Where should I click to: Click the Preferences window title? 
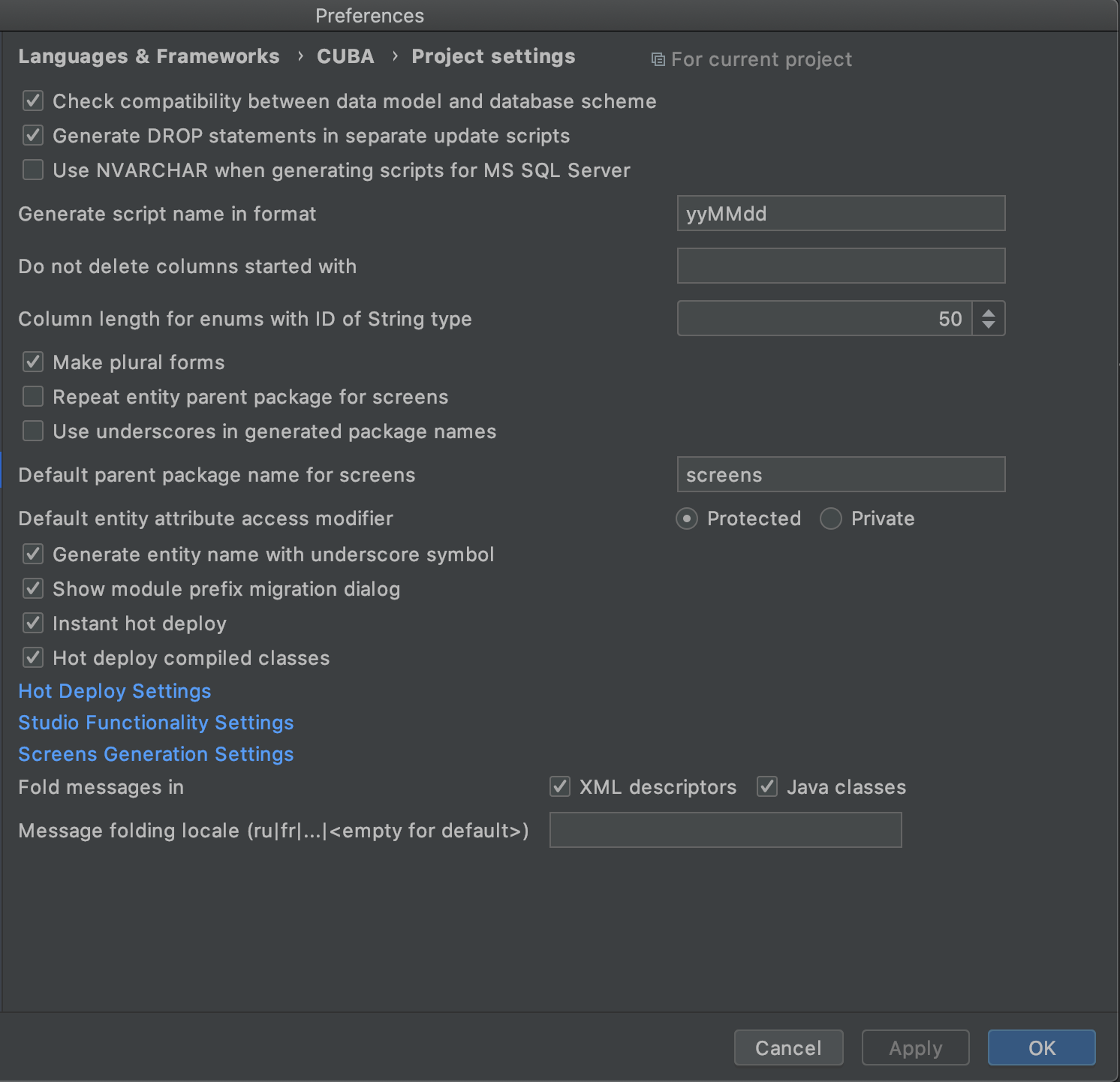click(369, 16)
